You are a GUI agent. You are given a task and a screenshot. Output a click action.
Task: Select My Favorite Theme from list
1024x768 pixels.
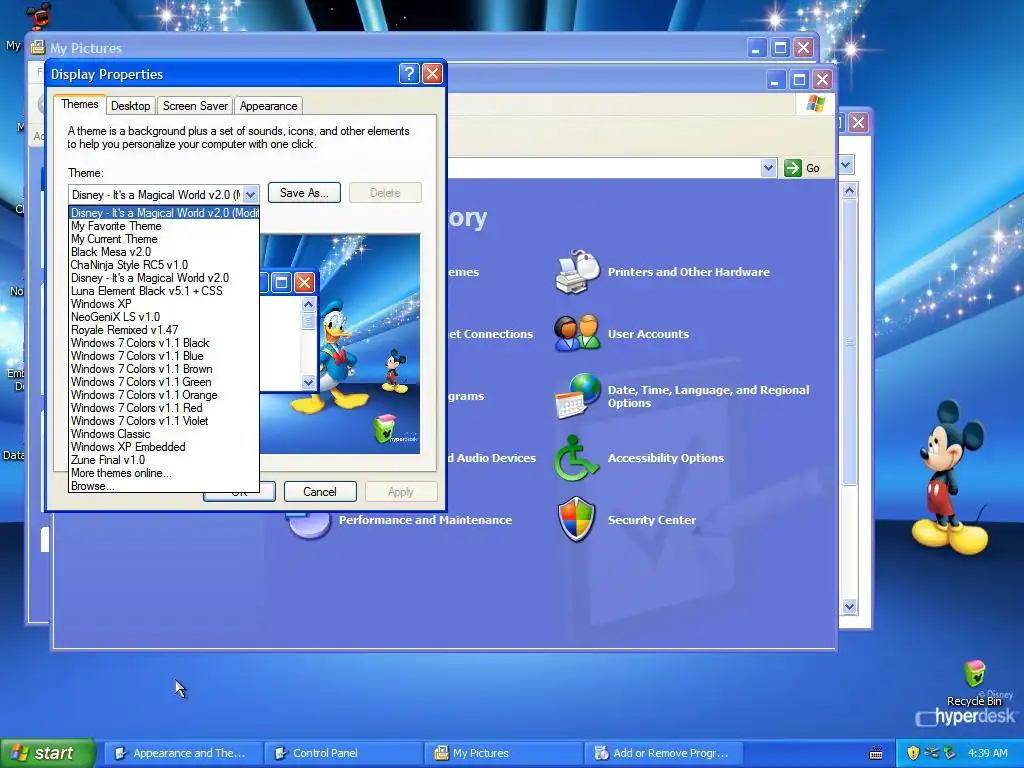164,226
